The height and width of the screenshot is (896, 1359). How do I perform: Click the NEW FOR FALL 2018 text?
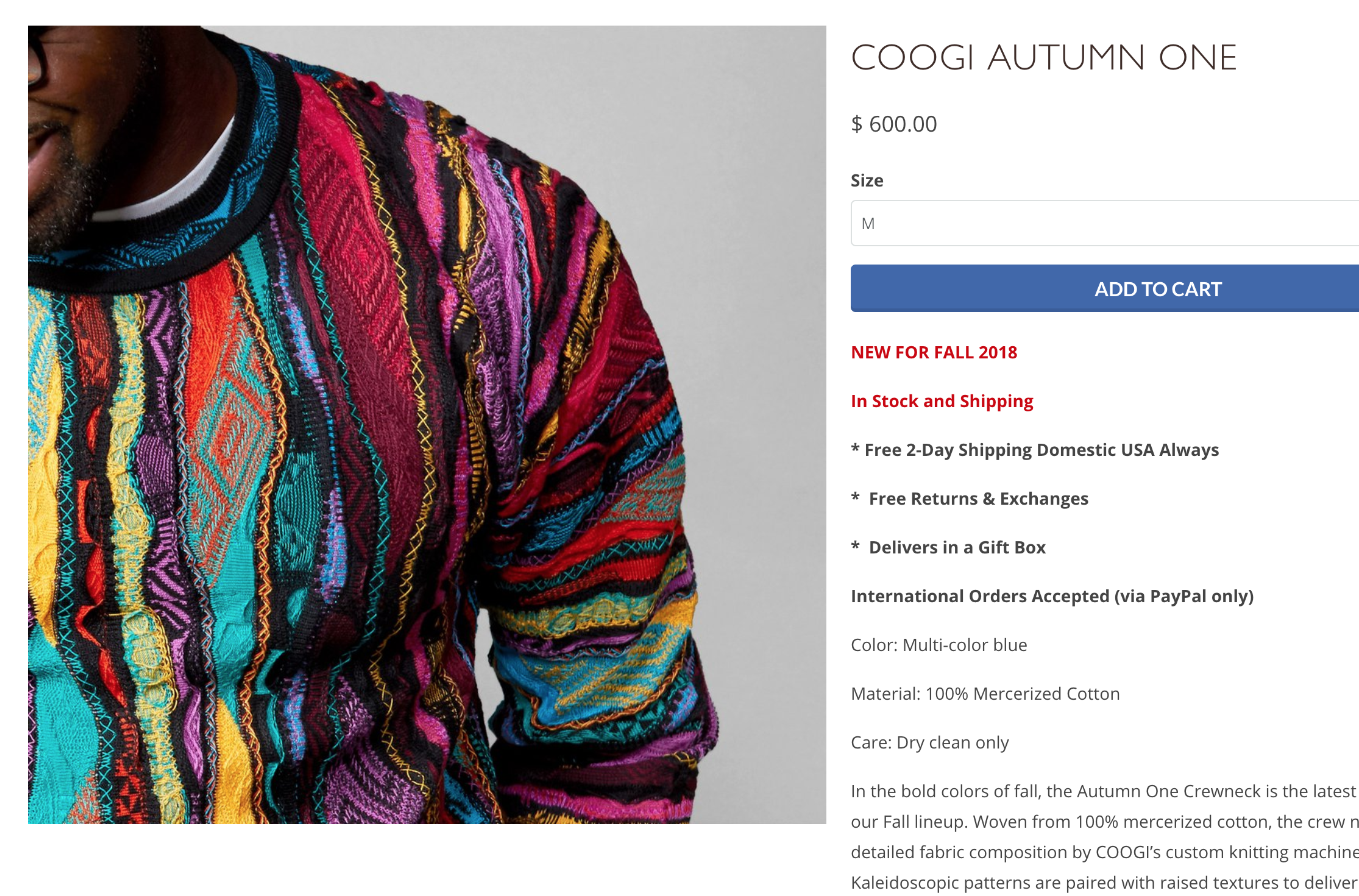(934, 352)
